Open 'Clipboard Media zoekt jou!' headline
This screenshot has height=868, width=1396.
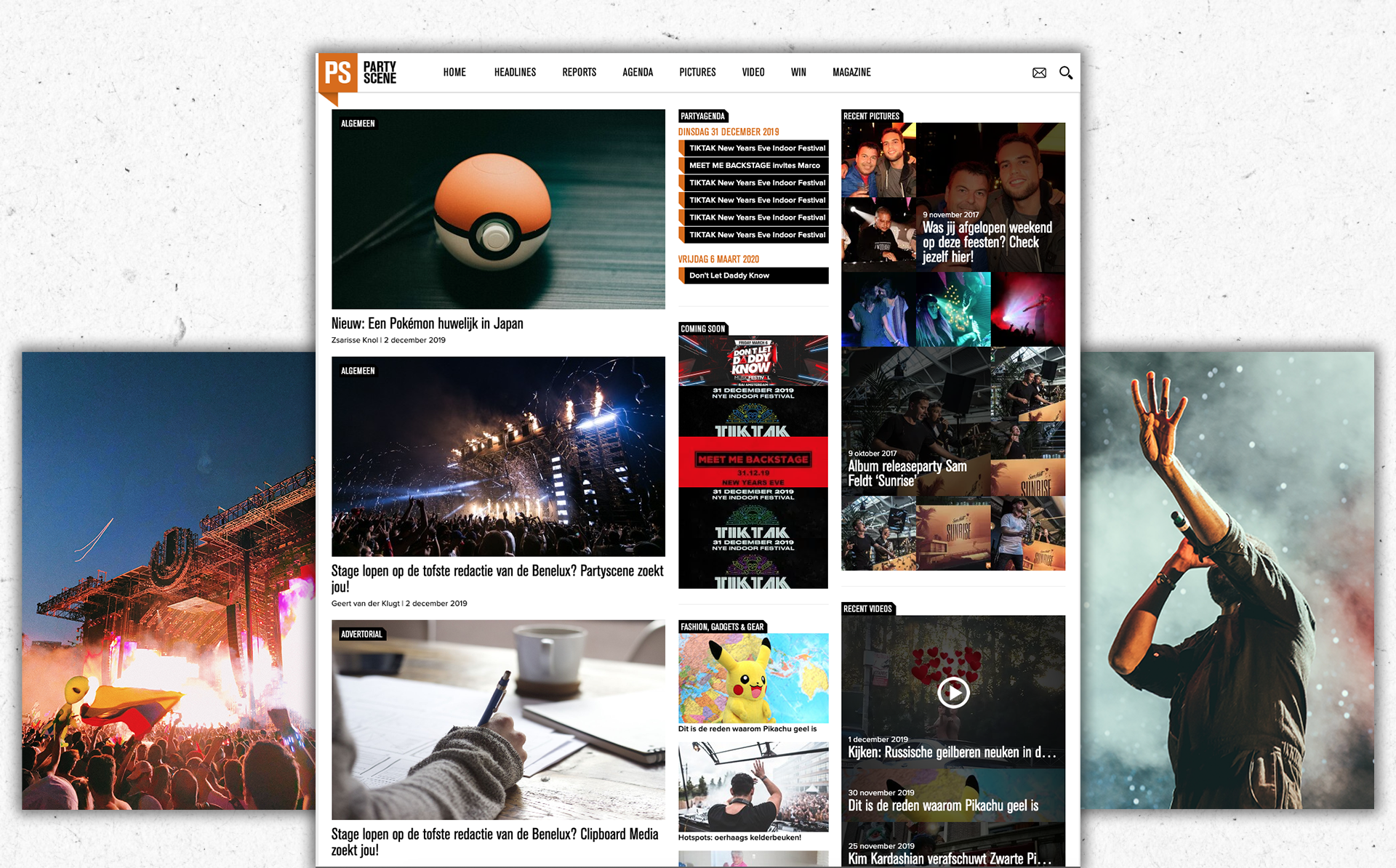(494, 842)
